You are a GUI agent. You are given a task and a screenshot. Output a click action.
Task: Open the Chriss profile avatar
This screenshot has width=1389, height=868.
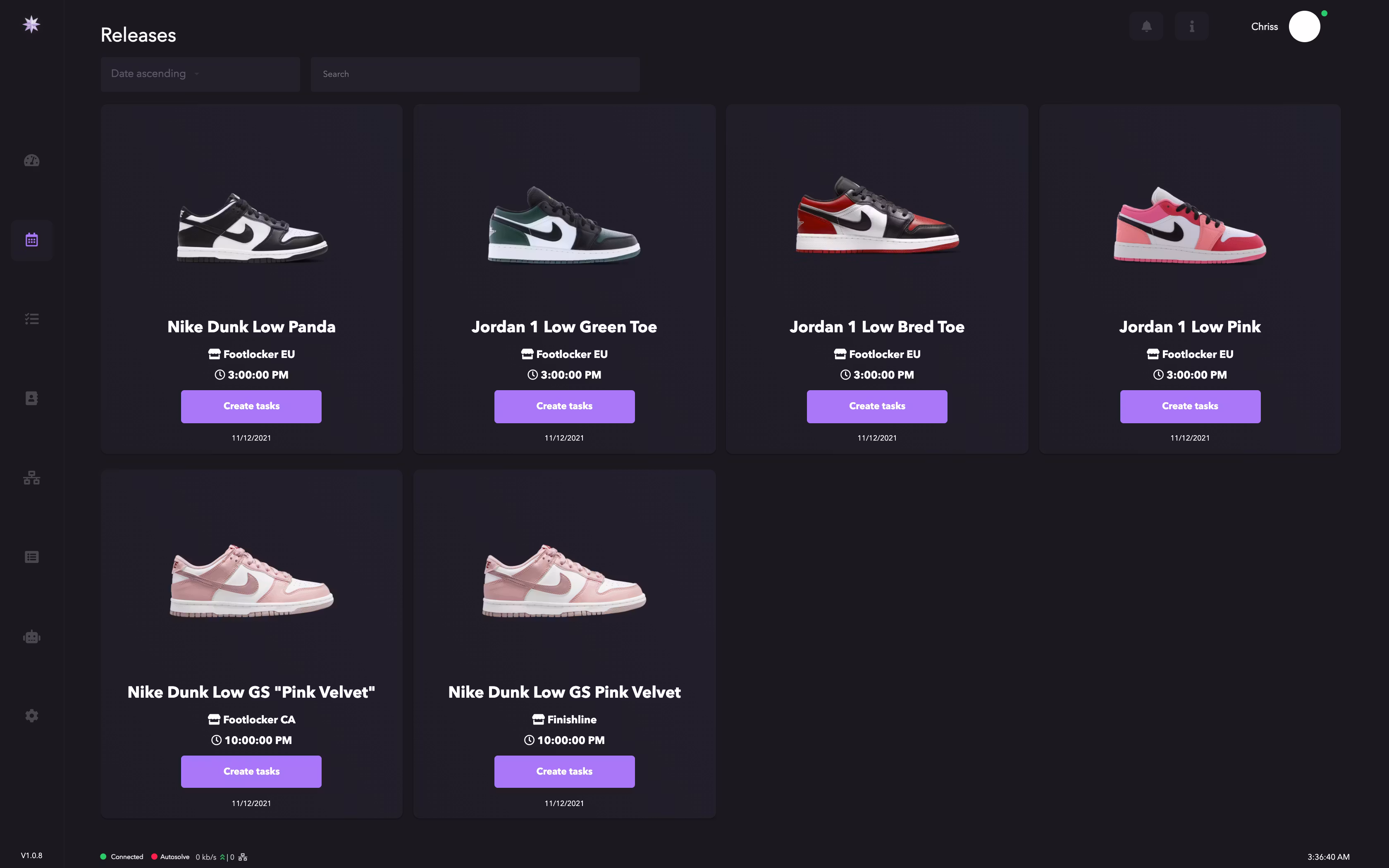(1304, 26)
